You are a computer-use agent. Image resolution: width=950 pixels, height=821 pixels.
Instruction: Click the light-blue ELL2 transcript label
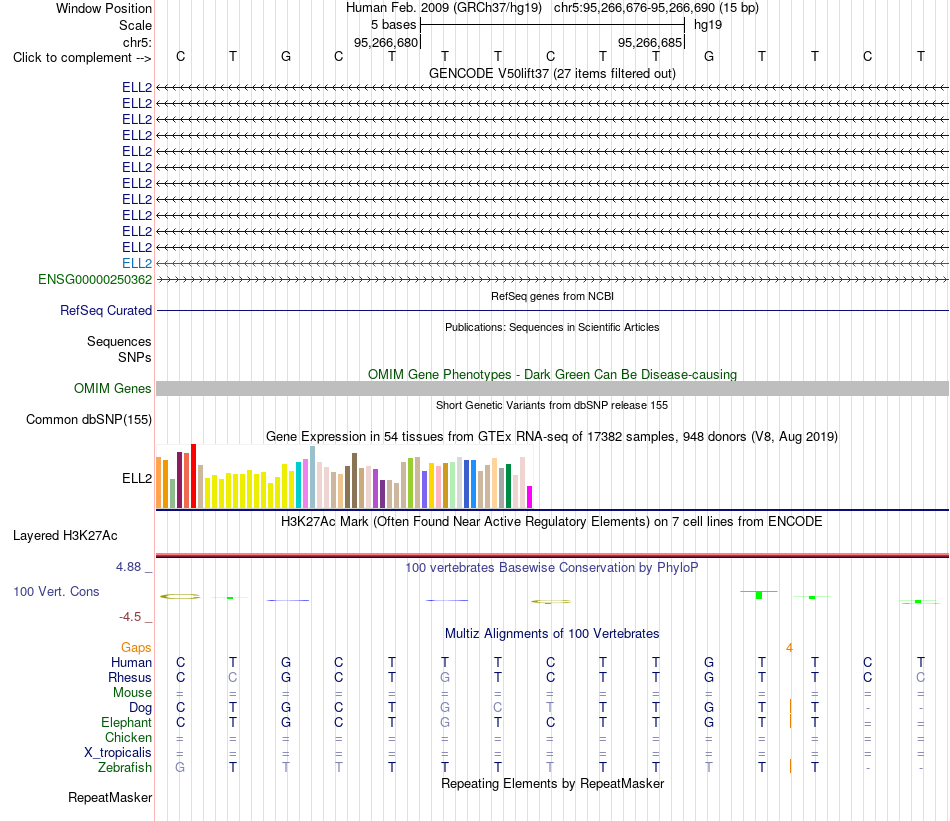coord(137,264)
